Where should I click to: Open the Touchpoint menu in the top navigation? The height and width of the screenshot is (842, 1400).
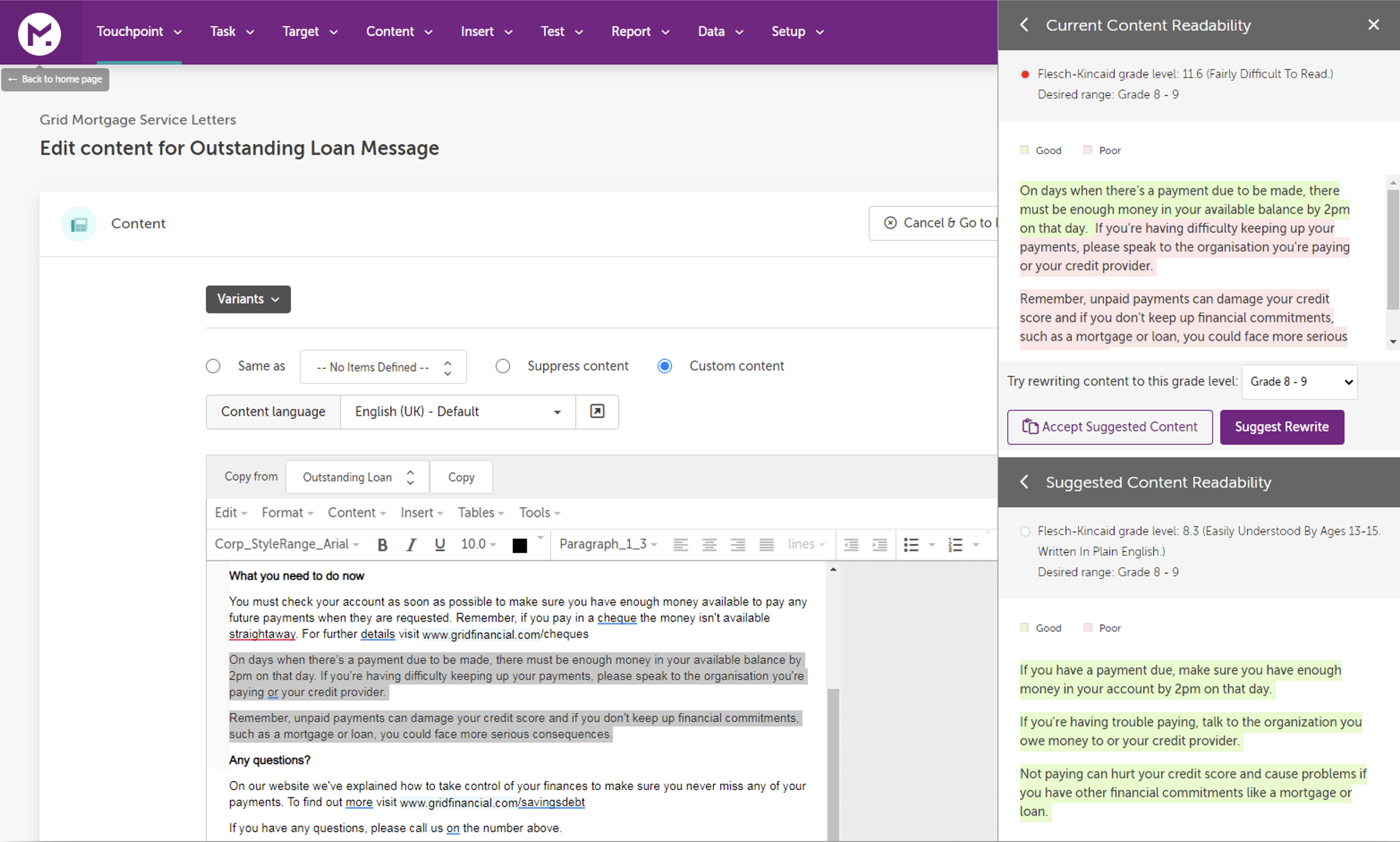[139, 32]
